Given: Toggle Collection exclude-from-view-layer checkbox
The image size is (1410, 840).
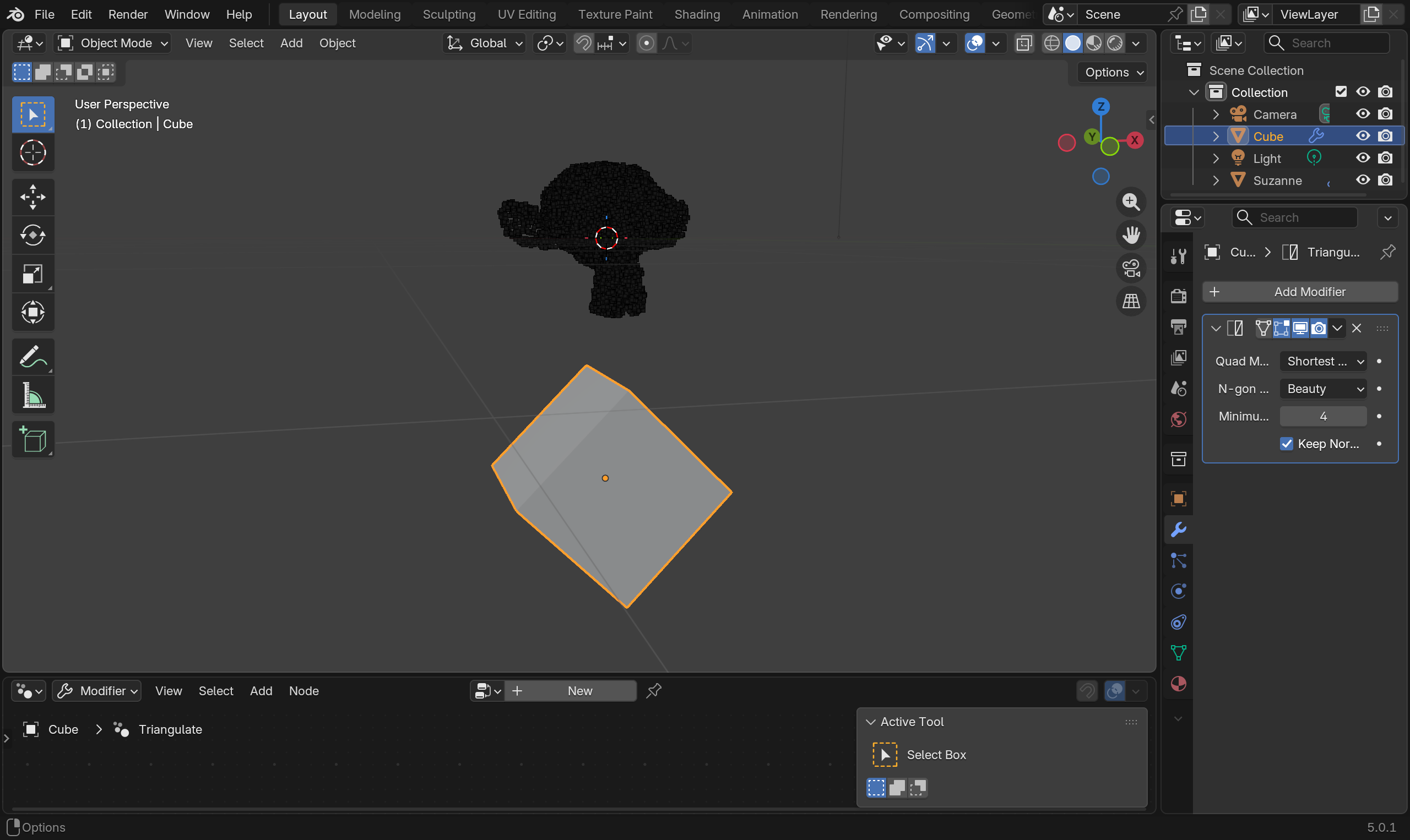Looking at the screenshot, I should (x=1341, y=92).
